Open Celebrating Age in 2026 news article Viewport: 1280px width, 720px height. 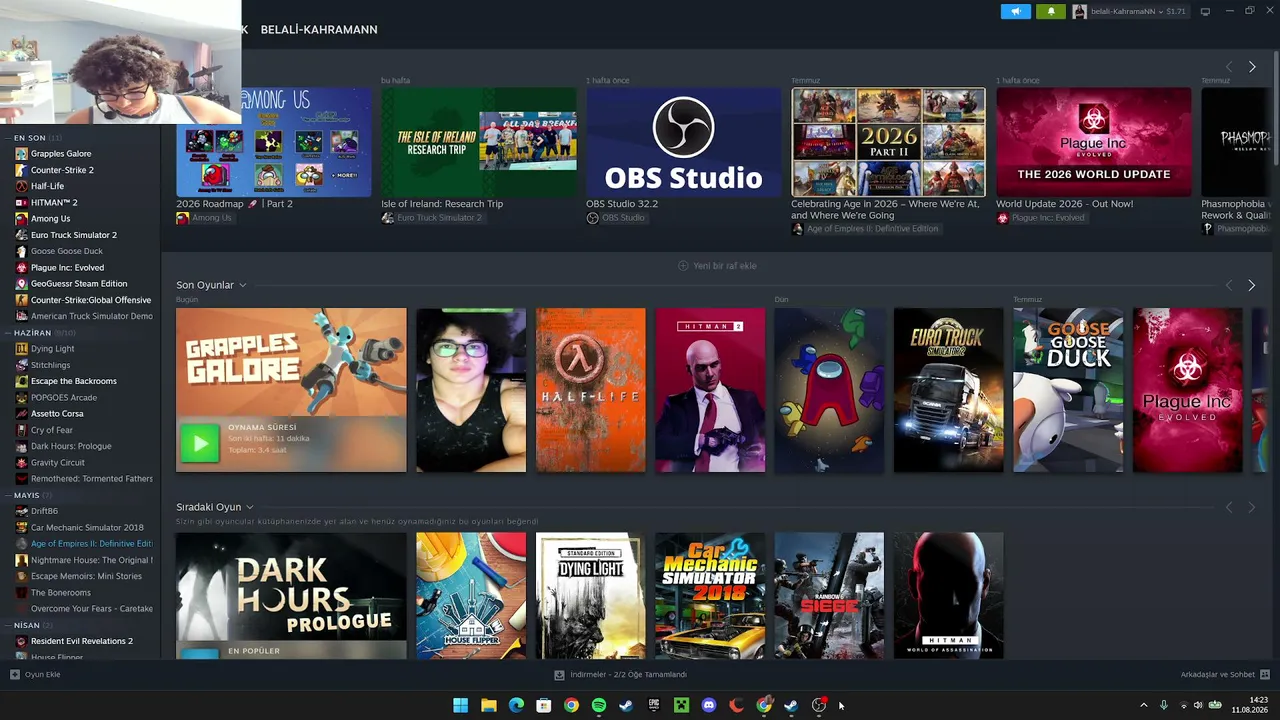coord(888,142)
